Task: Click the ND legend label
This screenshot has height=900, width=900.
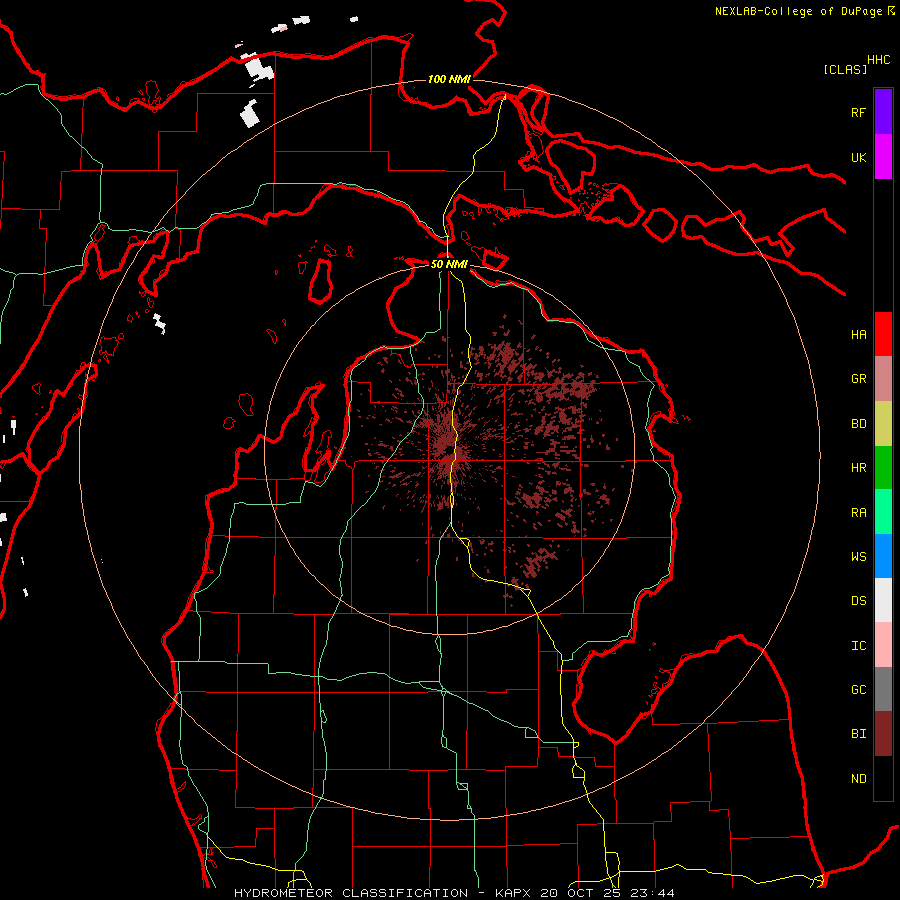Action: coord(858,778)
